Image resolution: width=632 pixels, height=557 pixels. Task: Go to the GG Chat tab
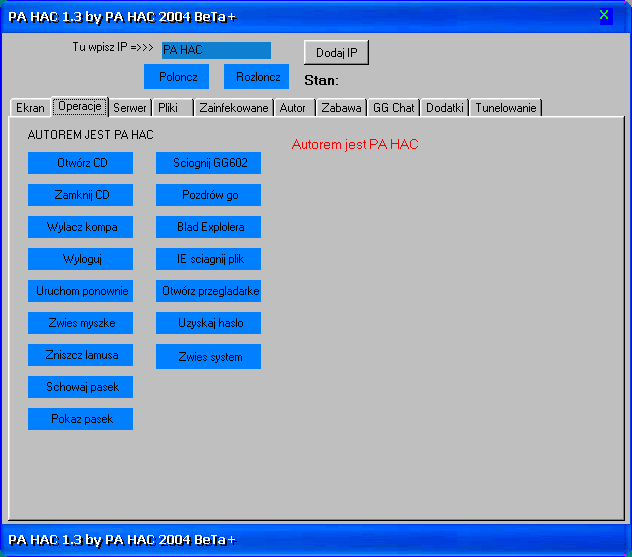[x=393, y=108]
